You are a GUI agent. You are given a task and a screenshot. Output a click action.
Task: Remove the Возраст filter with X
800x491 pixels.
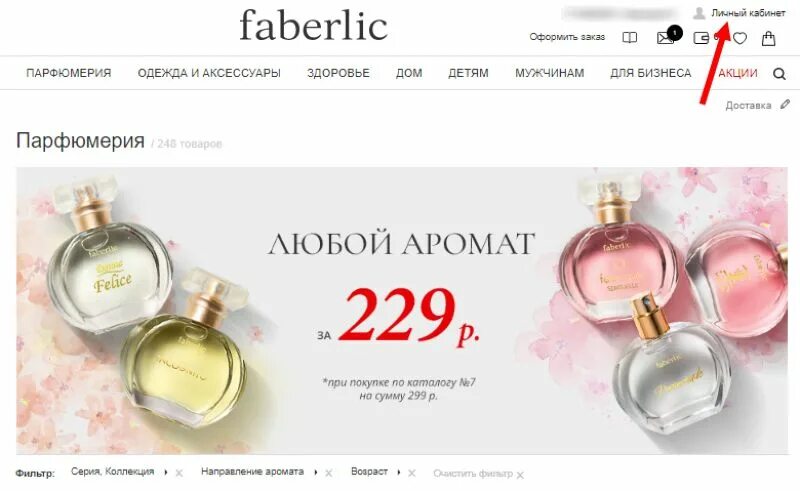[x=412, y=474]
